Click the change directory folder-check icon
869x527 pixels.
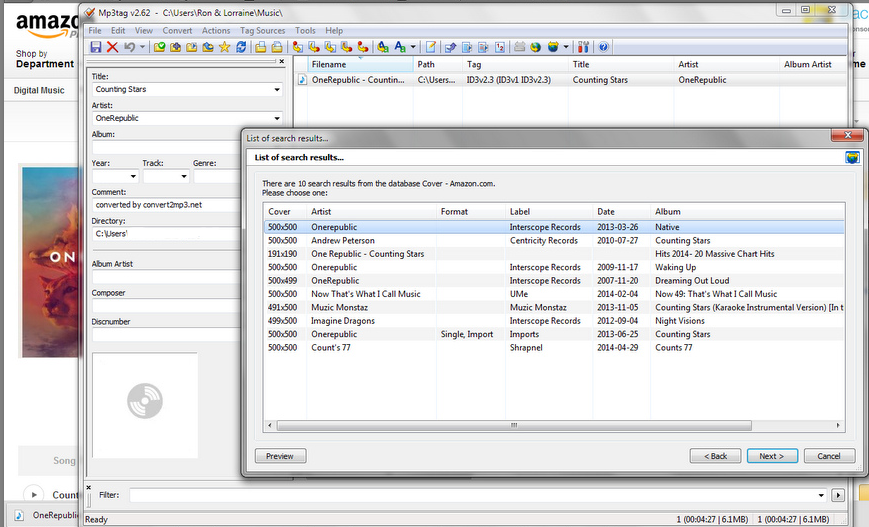pyautogui.click(x=160, y=47)
